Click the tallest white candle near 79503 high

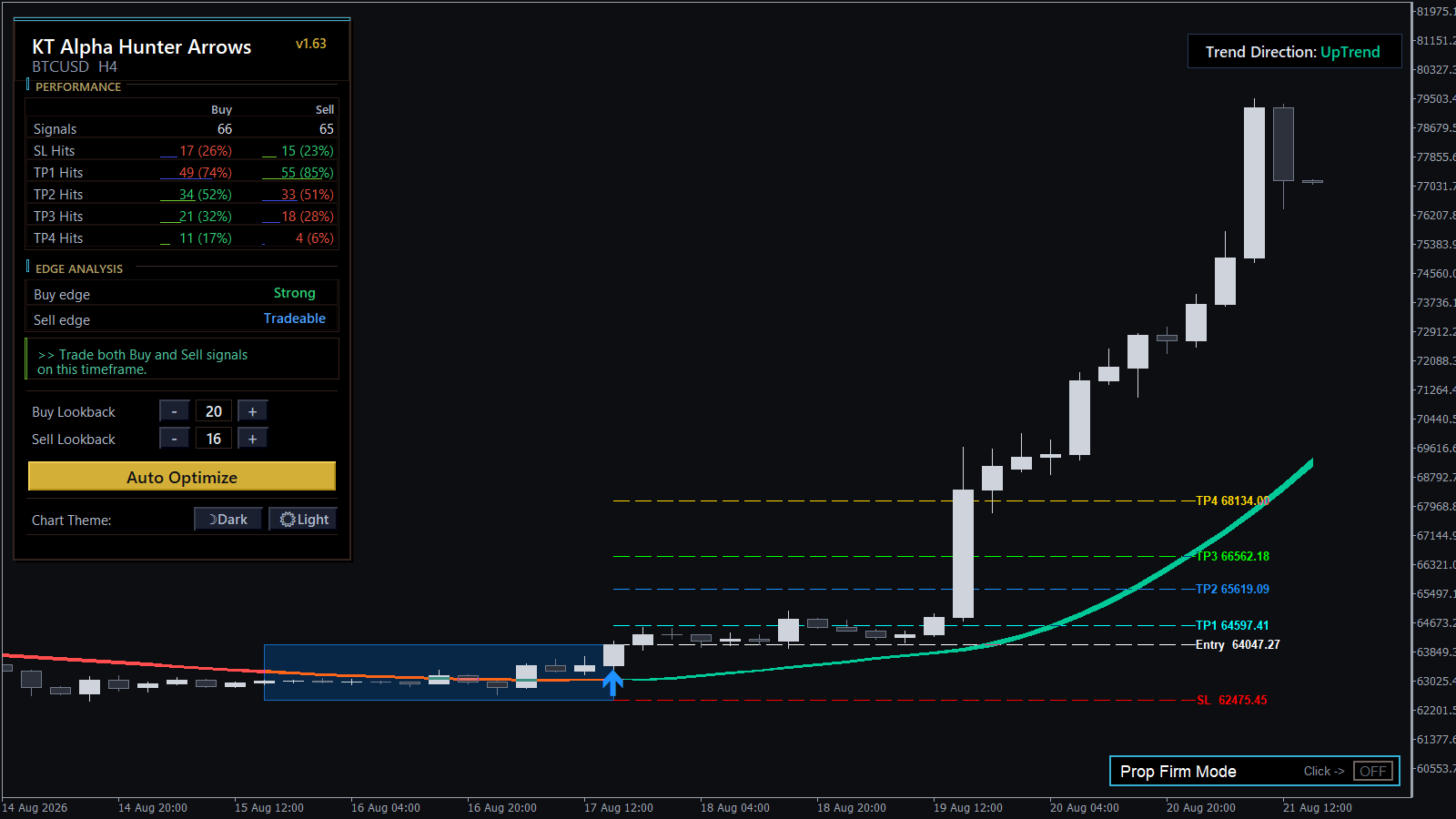click(x=1254, y=182)
